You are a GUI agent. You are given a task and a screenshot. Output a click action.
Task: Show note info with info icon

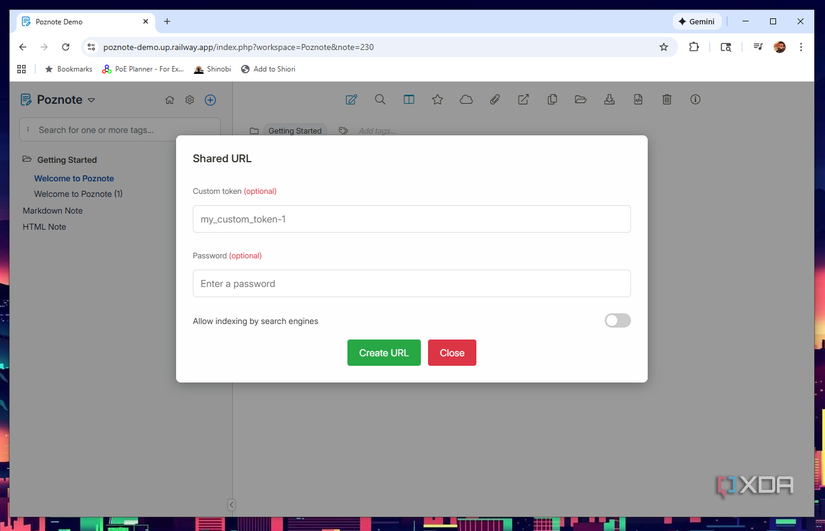(x=695, y=99)
